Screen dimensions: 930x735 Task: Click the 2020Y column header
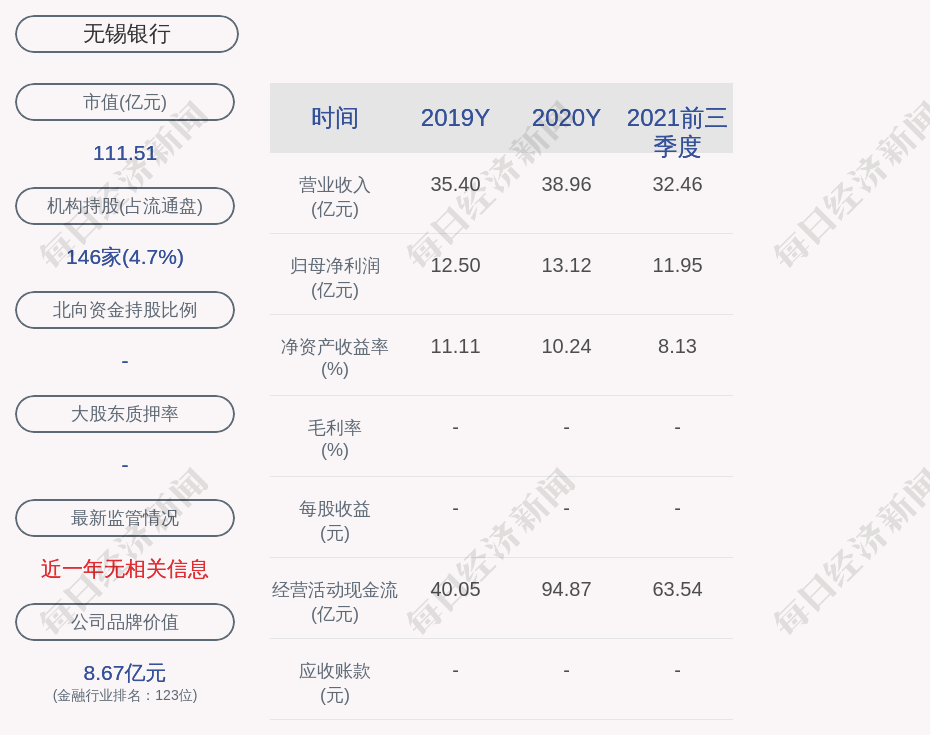[566, 118]
